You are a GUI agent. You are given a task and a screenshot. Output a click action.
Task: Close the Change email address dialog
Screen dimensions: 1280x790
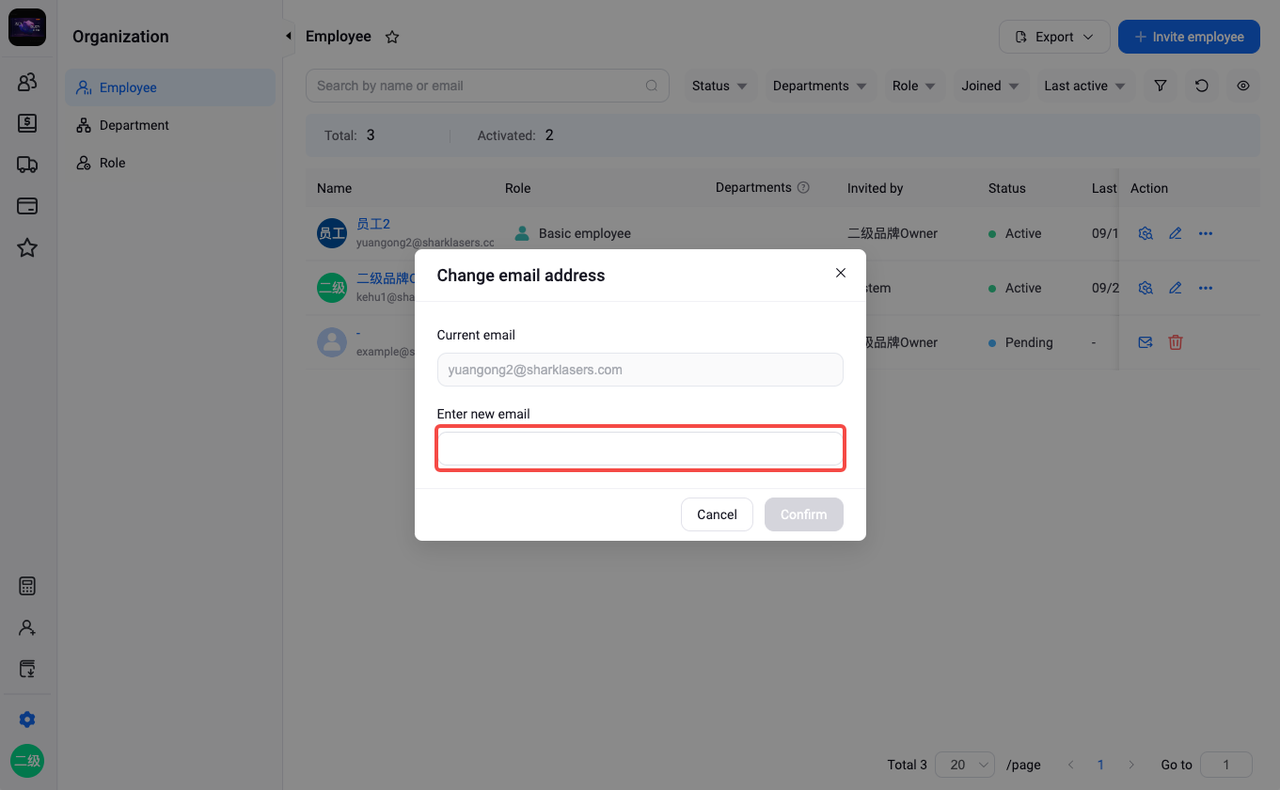[840, 273]
